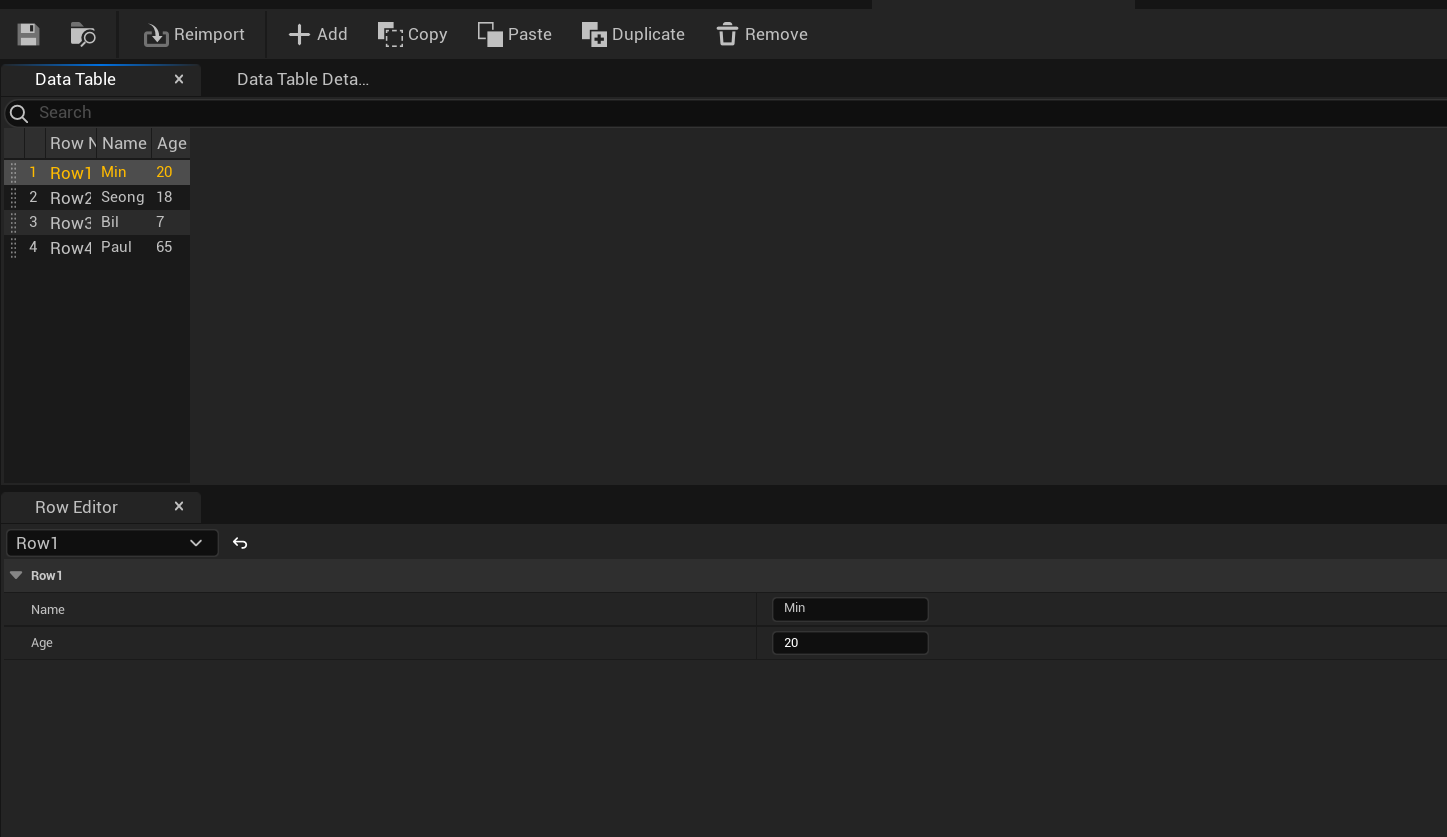This screenshot has height=837, width=1447.
Task: Add a new row
Action: point(318,35)
